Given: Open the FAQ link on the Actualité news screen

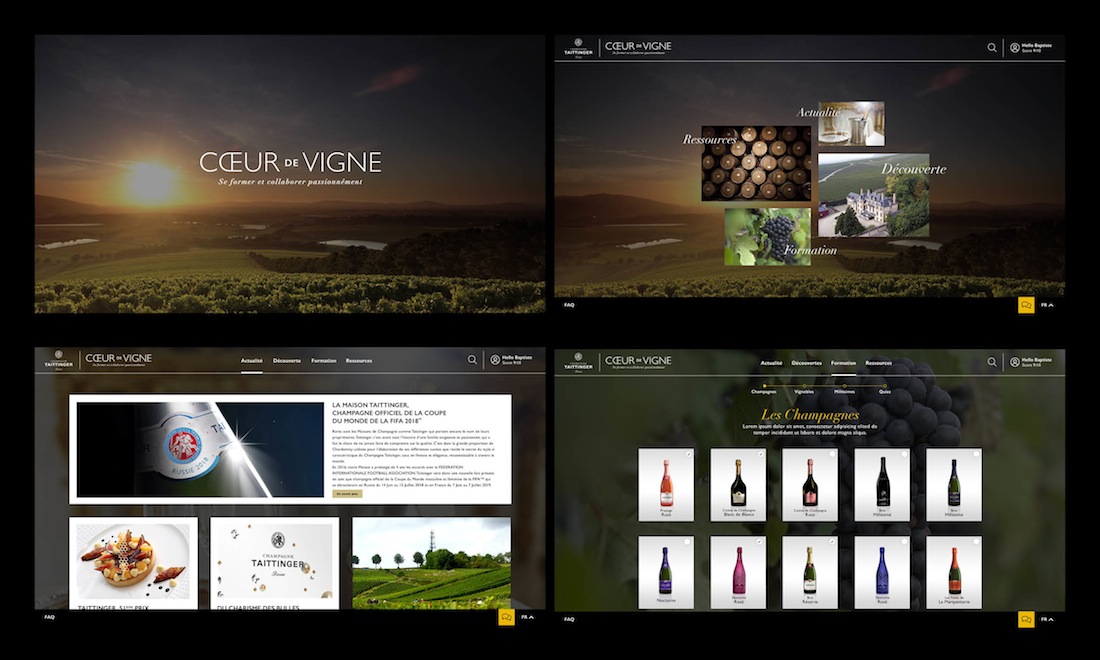Looking at the screenshot, I should 49,617.
